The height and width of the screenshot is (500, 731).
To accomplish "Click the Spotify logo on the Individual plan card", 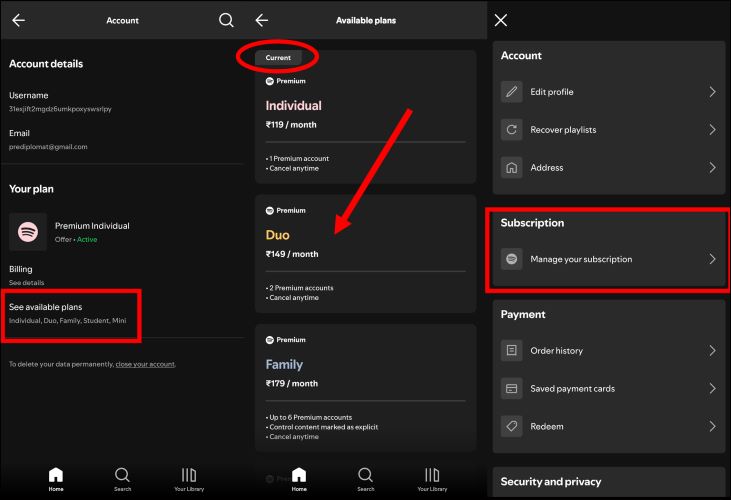I will click(269, 81).
